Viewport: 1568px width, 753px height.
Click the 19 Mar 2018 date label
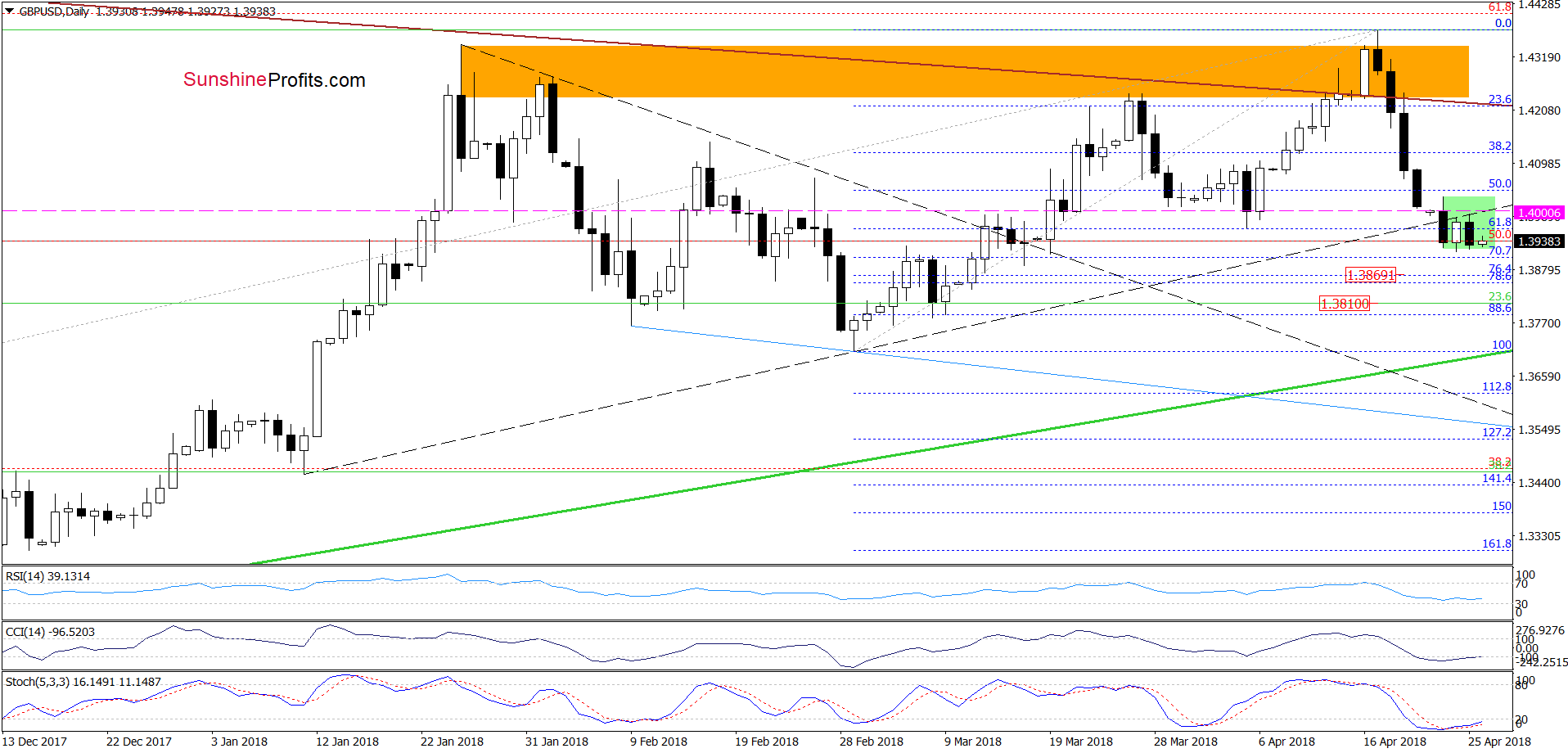coord(1081,742)
